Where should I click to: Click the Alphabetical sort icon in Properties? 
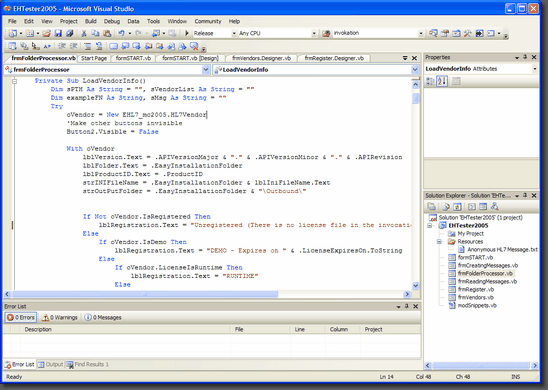(442, 81)
